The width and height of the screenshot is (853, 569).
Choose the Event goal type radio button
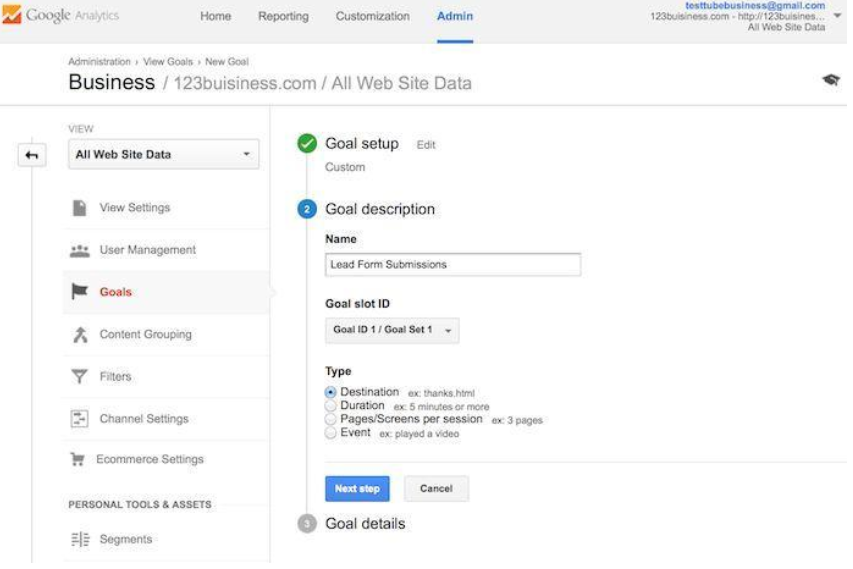click(x=331, y=433)
